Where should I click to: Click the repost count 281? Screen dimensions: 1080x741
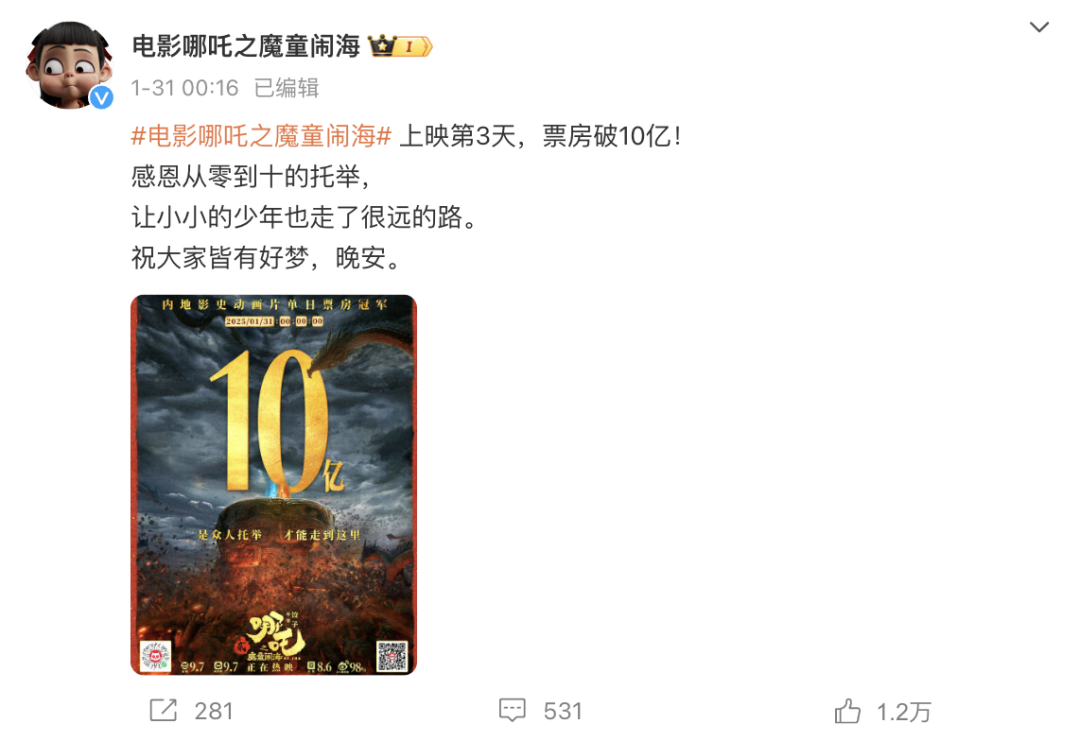214,711
